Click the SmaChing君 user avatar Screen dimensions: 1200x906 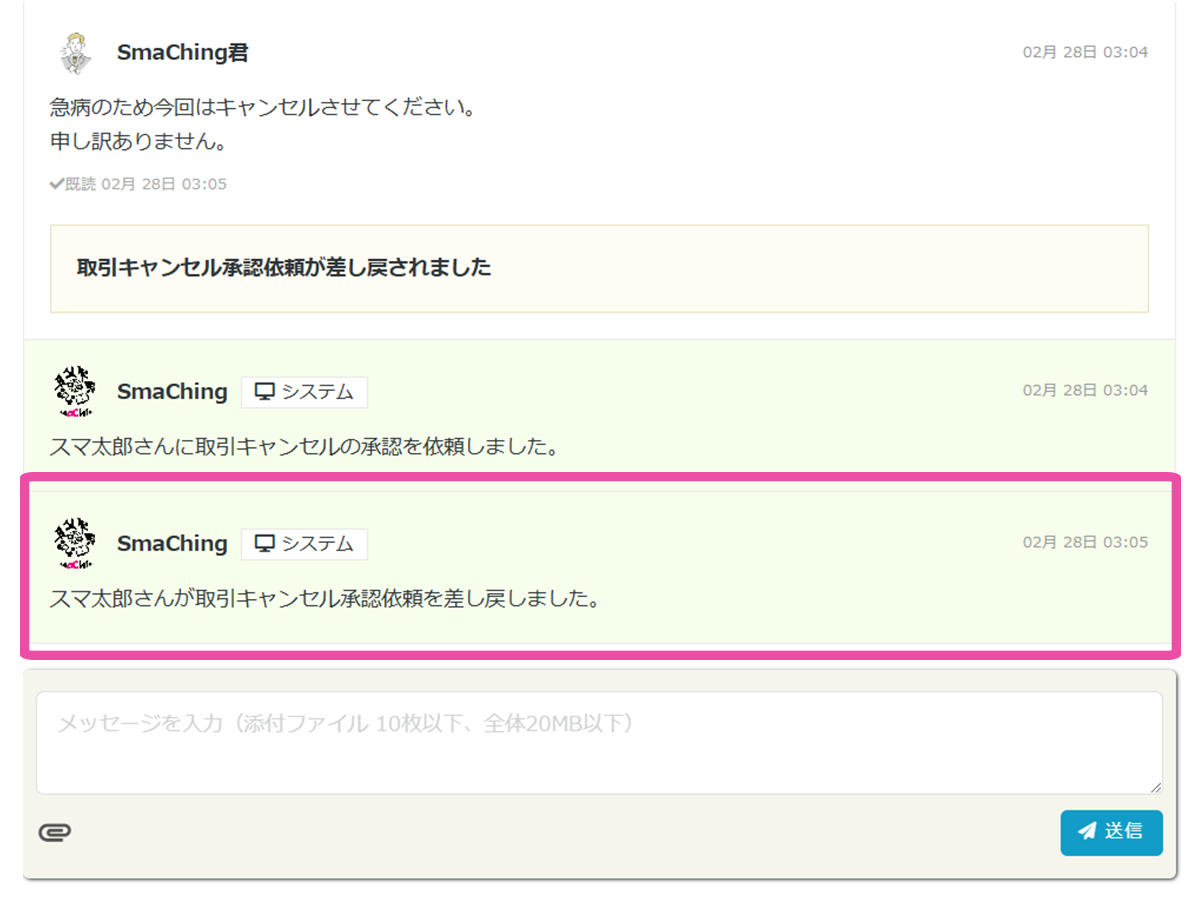coord(73,53)
